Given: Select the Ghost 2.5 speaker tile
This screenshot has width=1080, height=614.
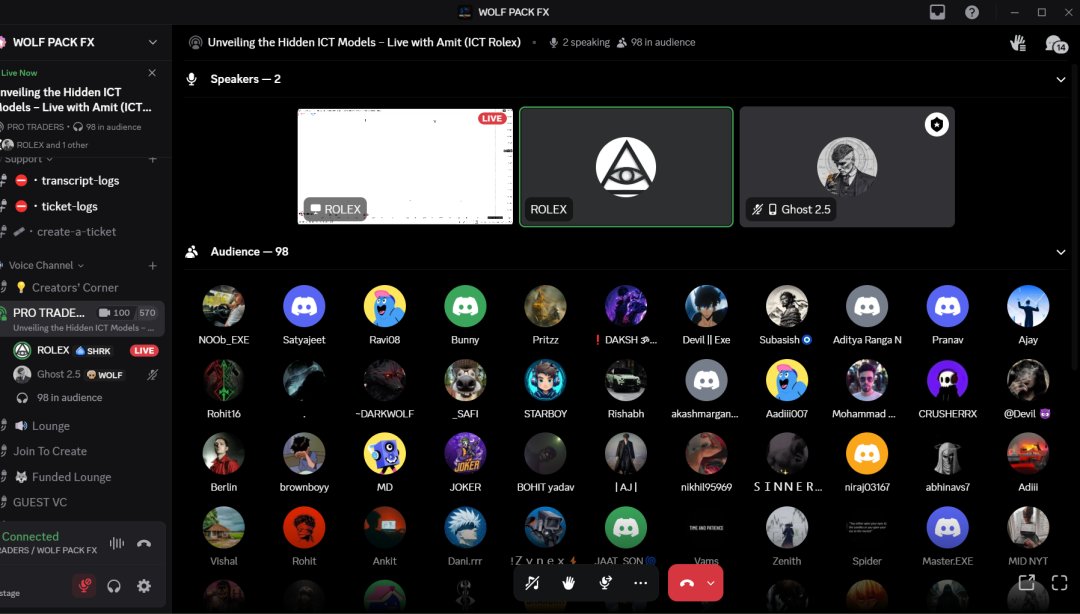Looking at the screenshot, I should (x=847, y=166).
